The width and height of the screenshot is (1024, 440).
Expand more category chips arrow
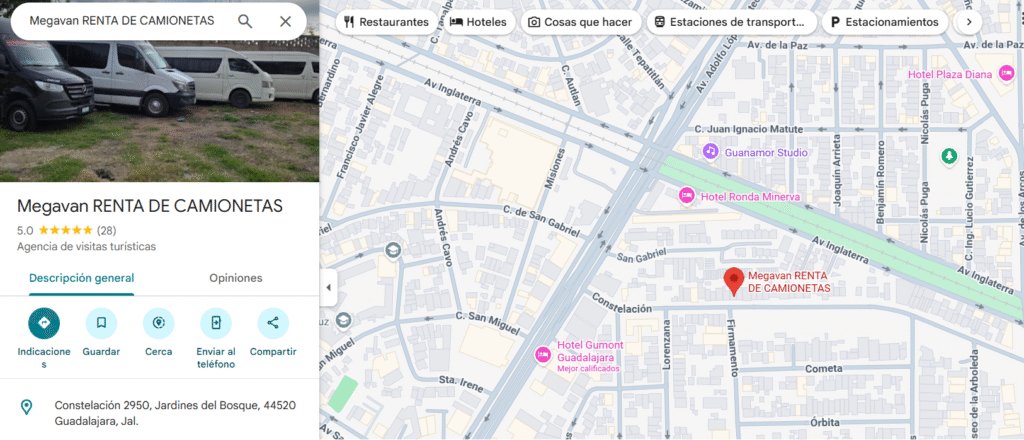pos(969,22)
